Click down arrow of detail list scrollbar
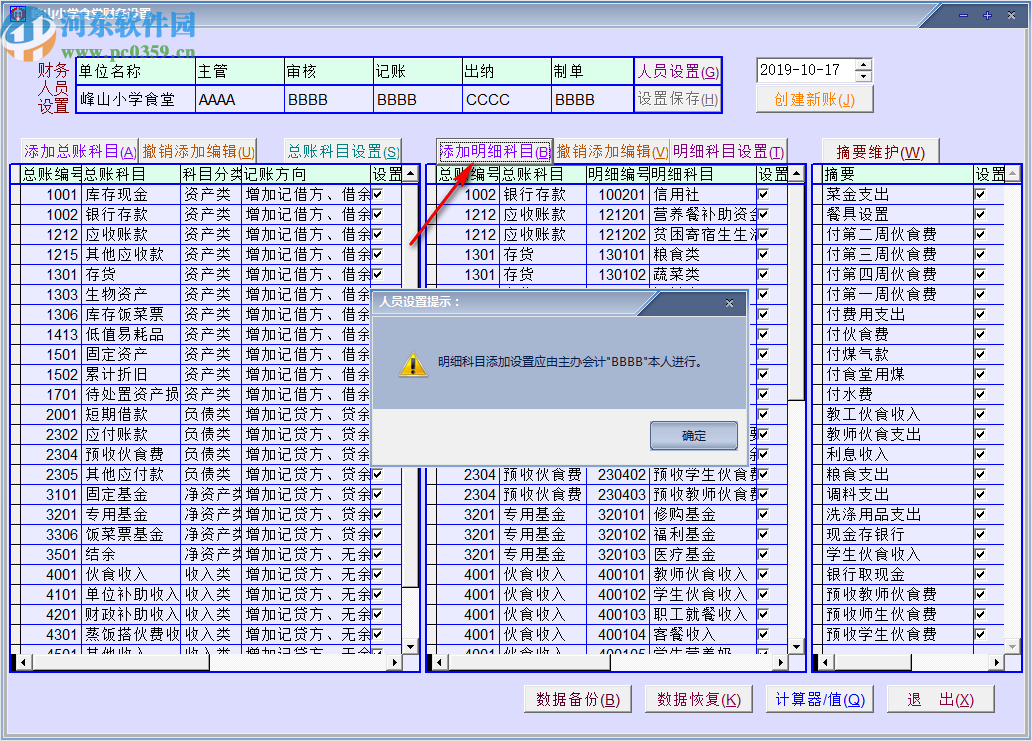The image size is (1032, 741). (x=796, y=646)
